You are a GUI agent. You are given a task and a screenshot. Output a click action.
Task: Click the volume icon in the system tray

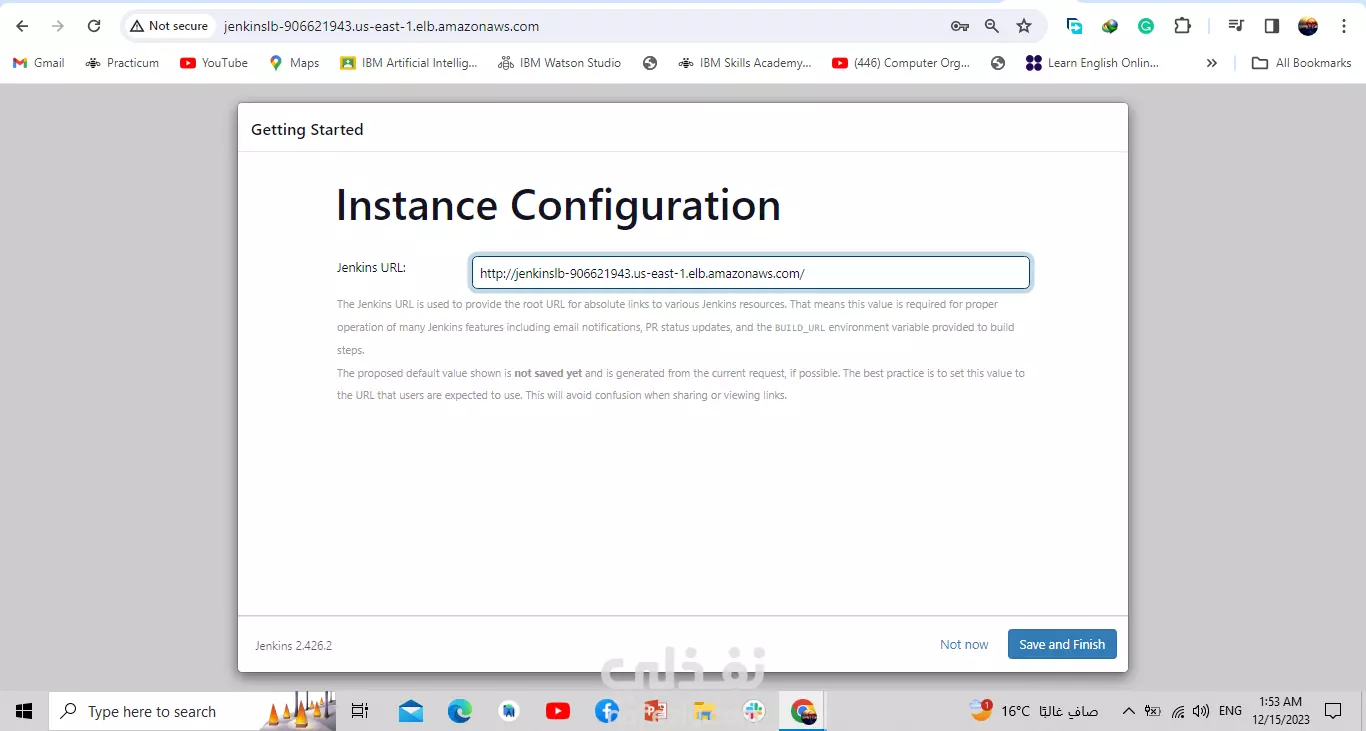tap(1203, 711)
